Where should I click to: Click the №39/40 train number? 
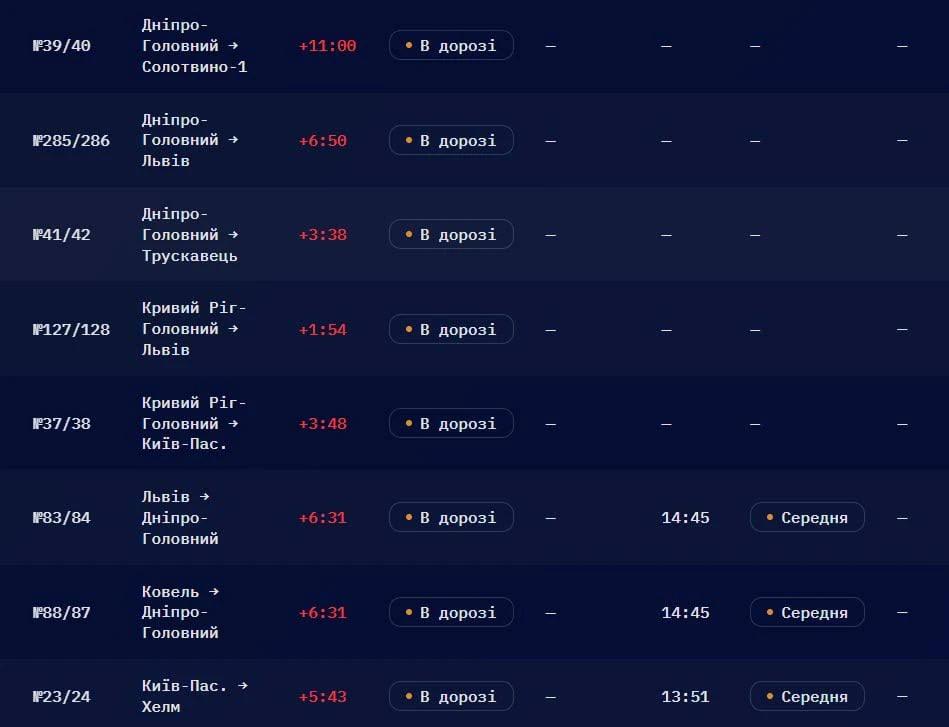(62, 46)
